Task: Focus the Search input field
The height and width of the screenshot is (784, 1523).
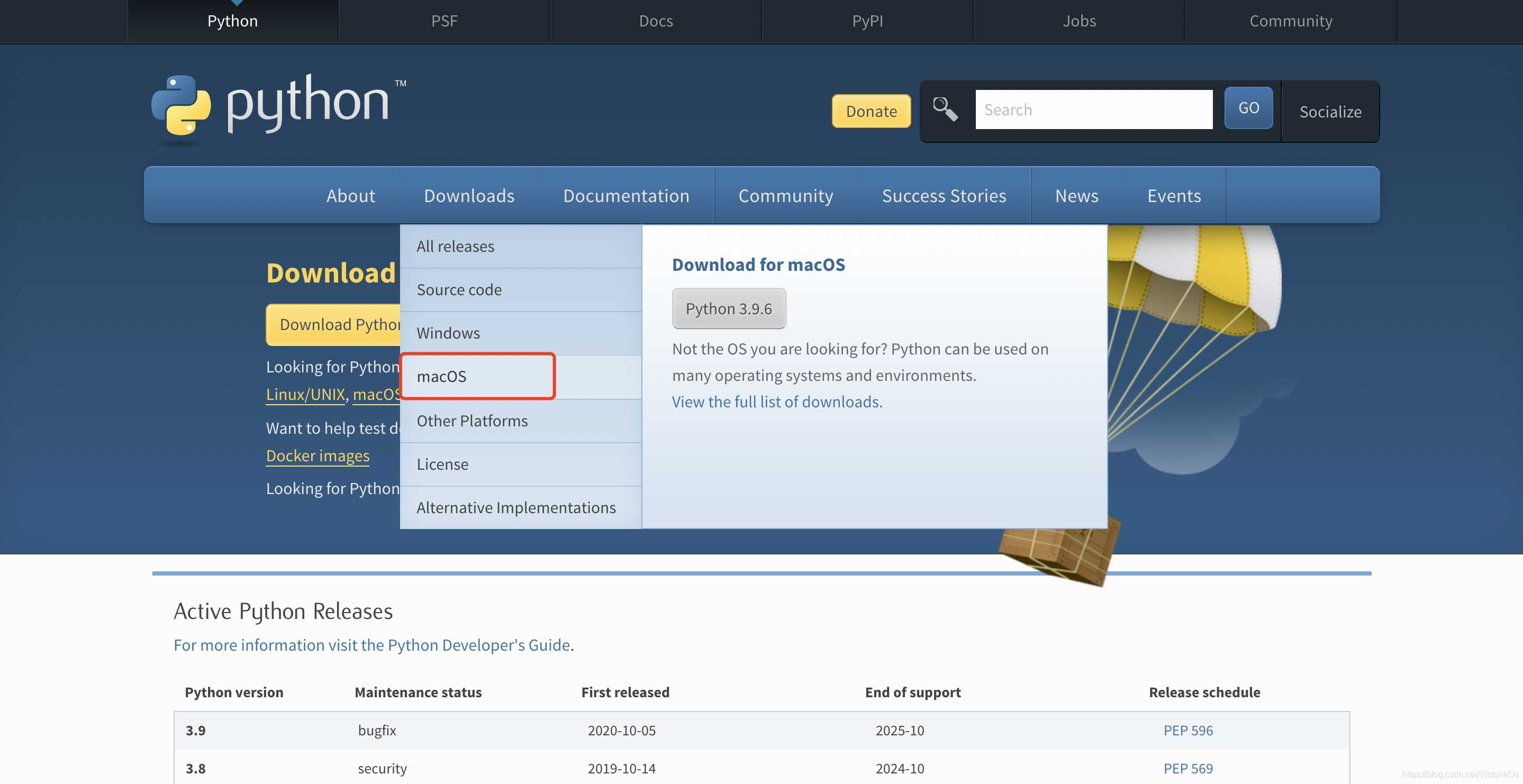Action: [x=1094, y=110]
